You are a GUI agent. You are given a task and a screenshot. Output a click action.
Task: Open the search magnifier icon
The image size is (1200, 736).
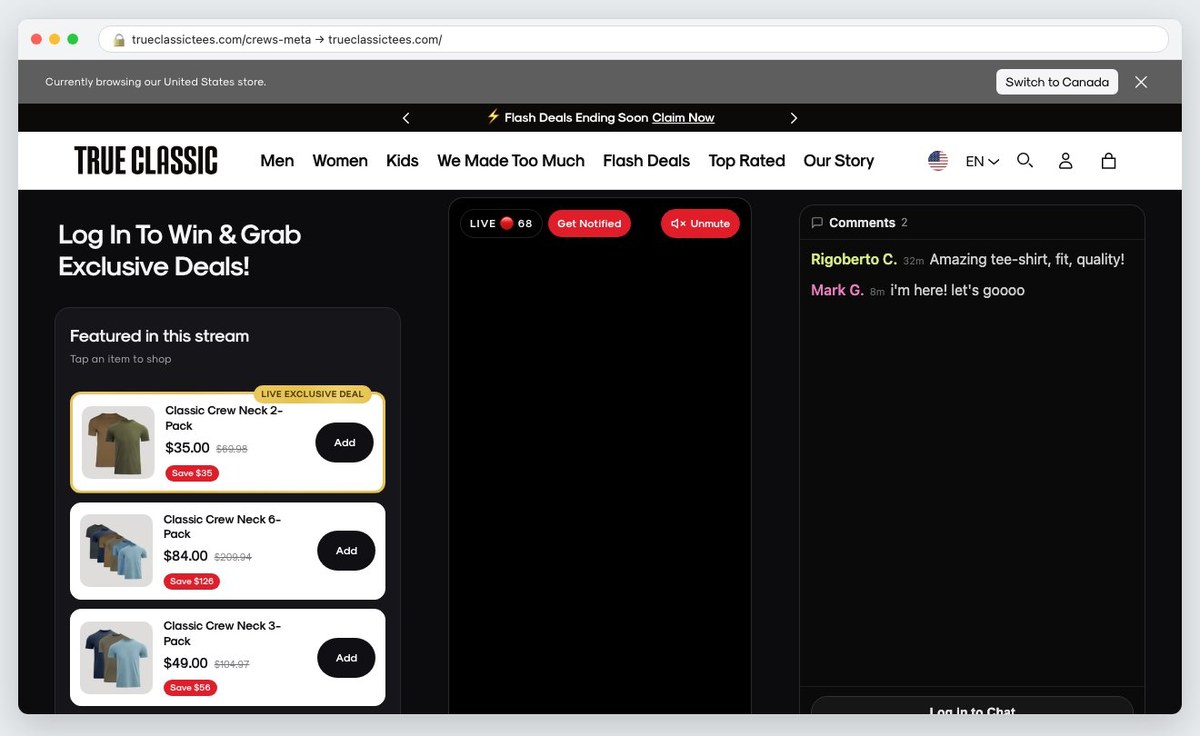[1025, 160]
